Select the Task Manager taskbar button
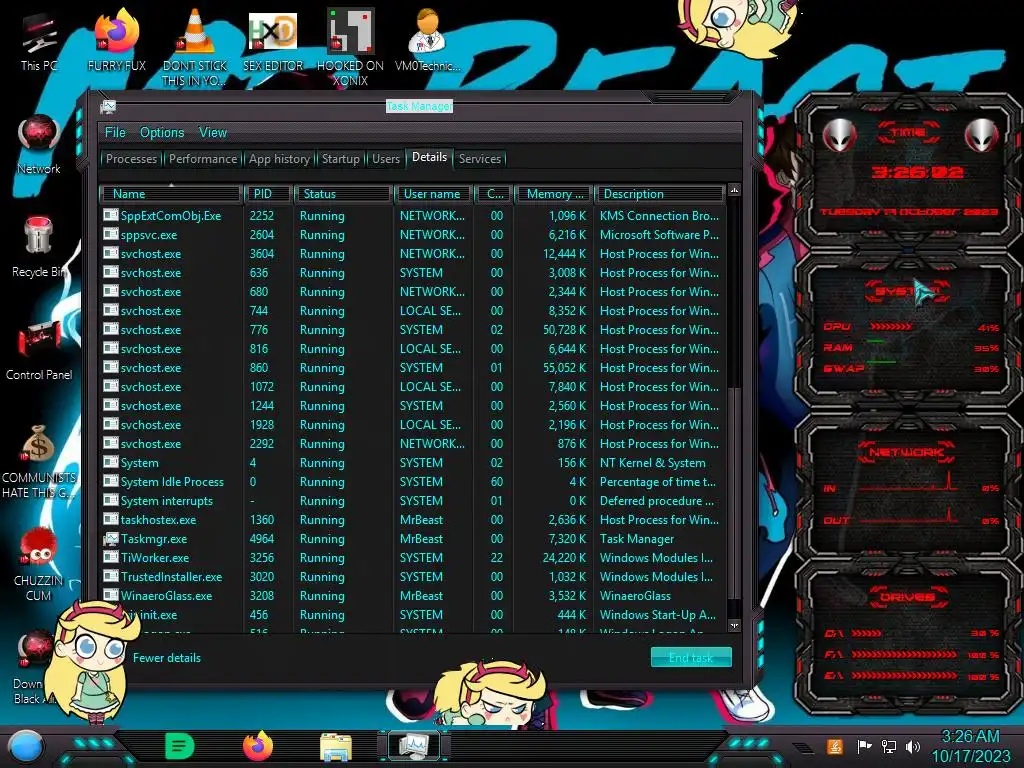The image size is (1024, 768). 414,746
